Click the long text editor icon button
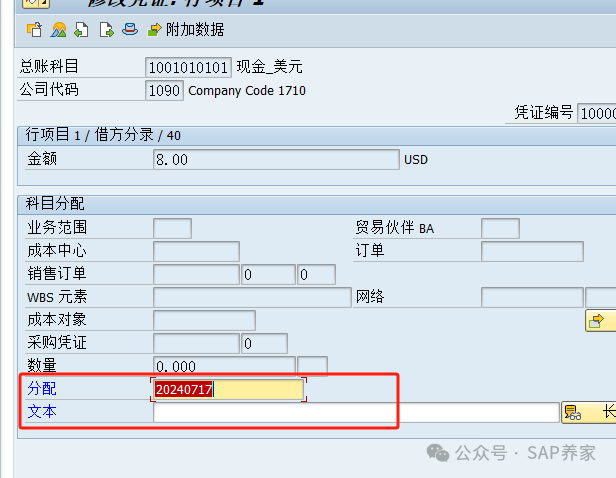616x478 pixels. 588,412
